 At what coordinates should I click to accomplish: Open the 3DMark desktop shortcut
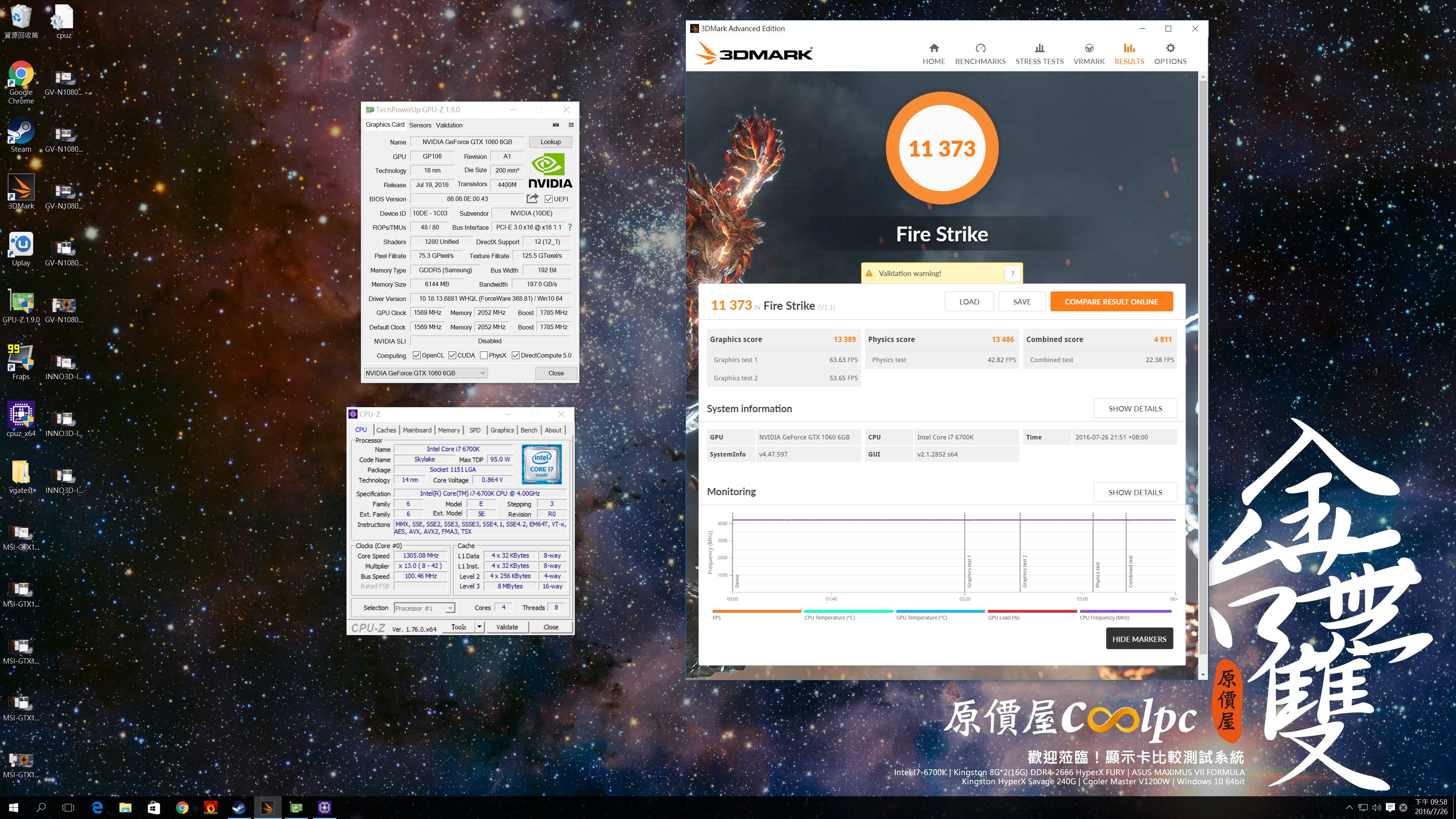(x=21, y=192)
